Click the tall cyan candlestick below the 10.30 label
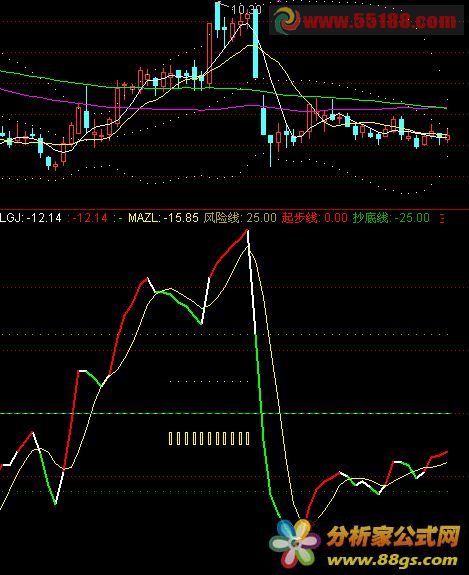This screenshot has height=575, width=469. [x=255, y=43]
